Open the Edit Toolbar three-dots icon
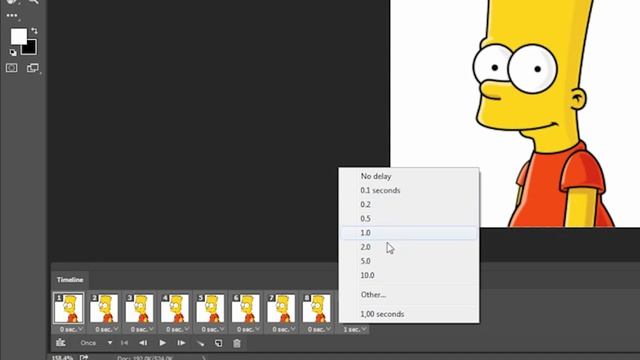The height and width of the screenshot is (360, 640). tap(12, 16)
